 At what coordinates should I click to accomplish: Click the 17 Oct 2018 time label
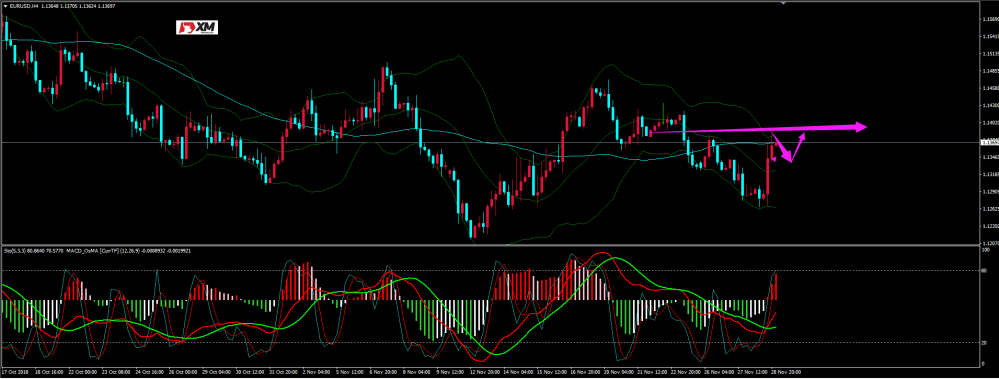15,371
